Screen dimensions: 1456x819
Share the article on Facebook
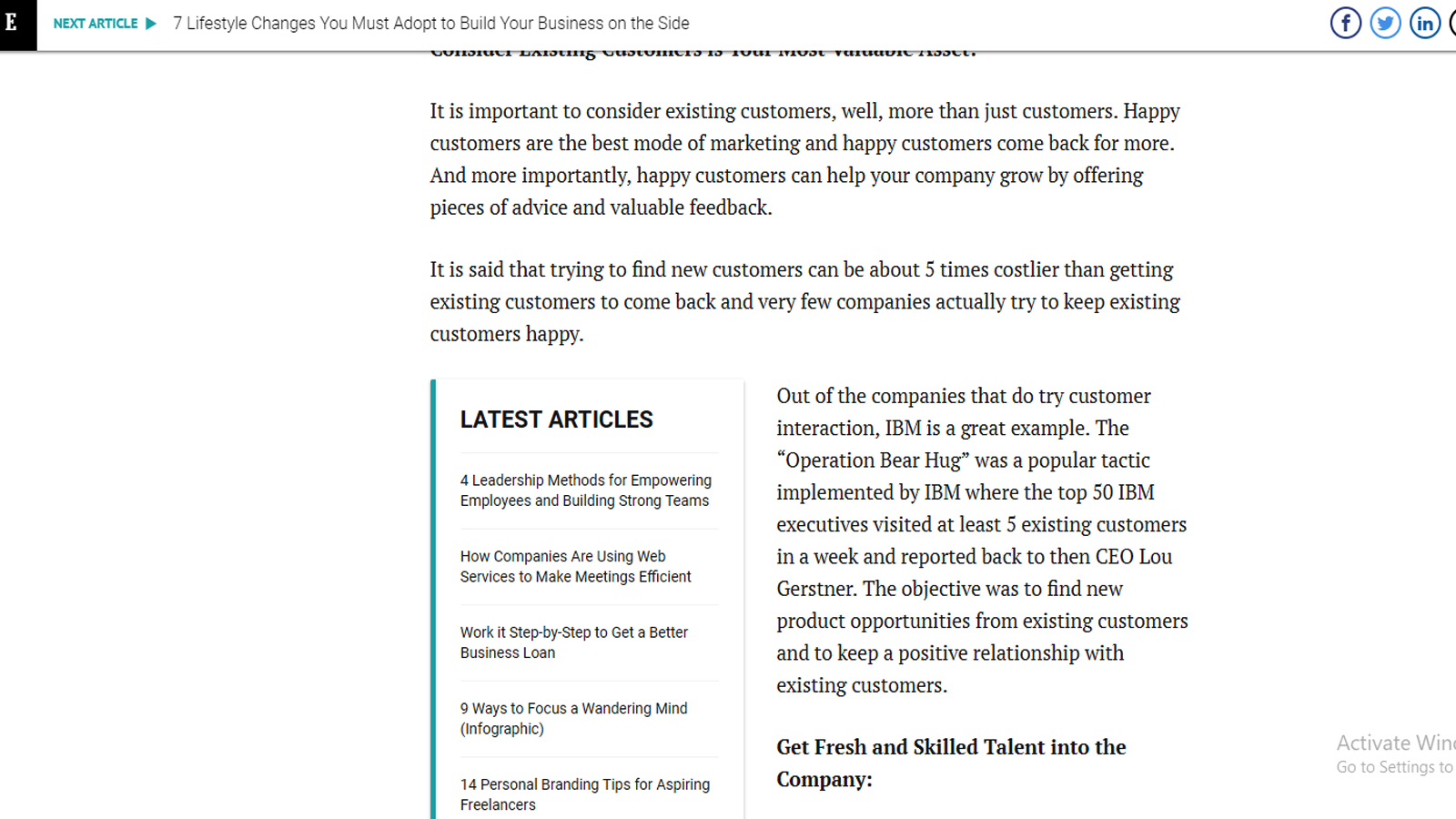coord(1345,23)
